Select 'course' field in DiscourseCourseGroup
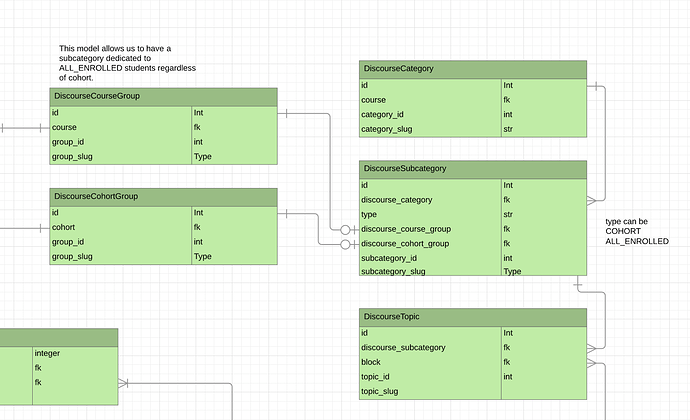The image size is (690, 420). click(x=64, y=127)
